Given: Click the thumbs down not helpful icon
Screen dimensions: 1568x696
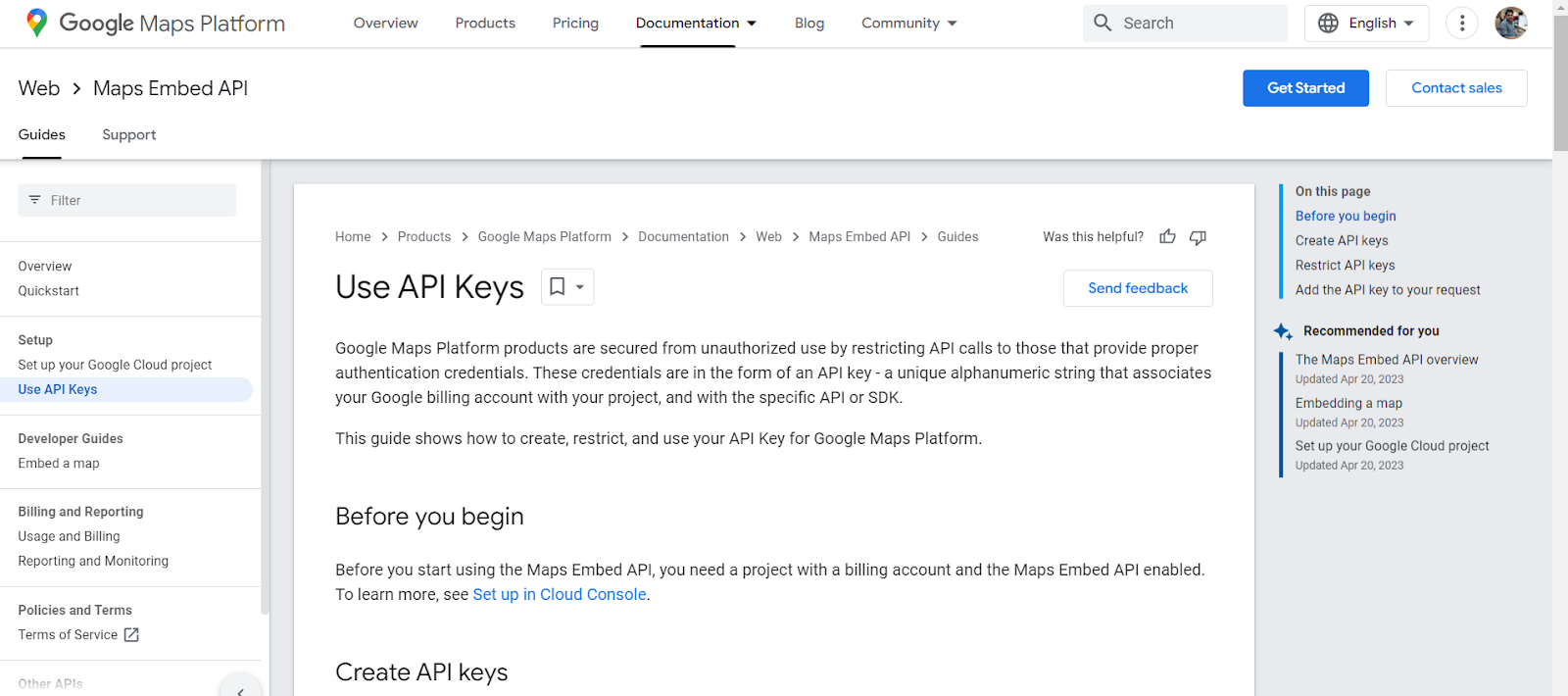Looking at the screenshot, I should [x=1198, y=237].
